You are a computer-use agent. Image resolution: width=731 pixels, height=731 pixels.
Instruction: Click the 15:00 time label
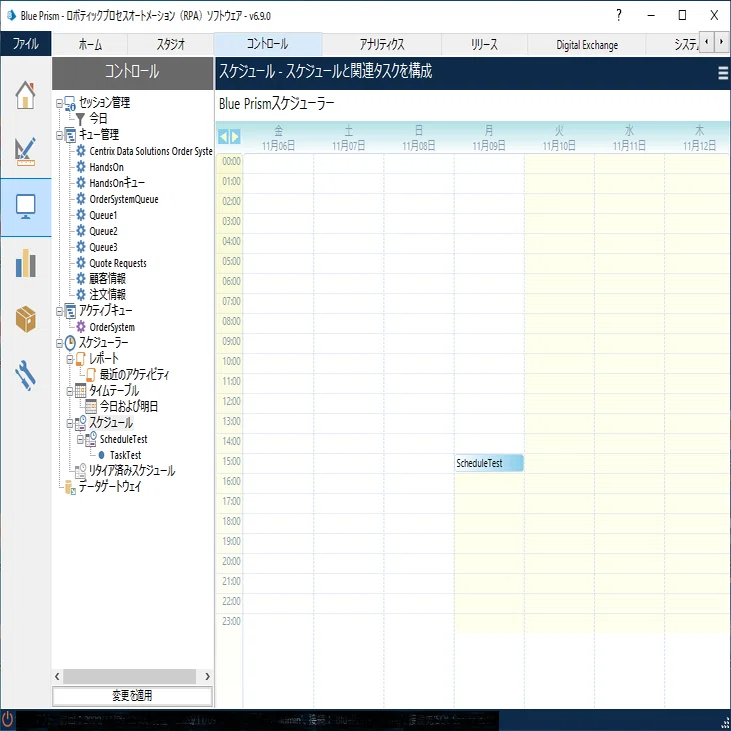pos(231,461)
